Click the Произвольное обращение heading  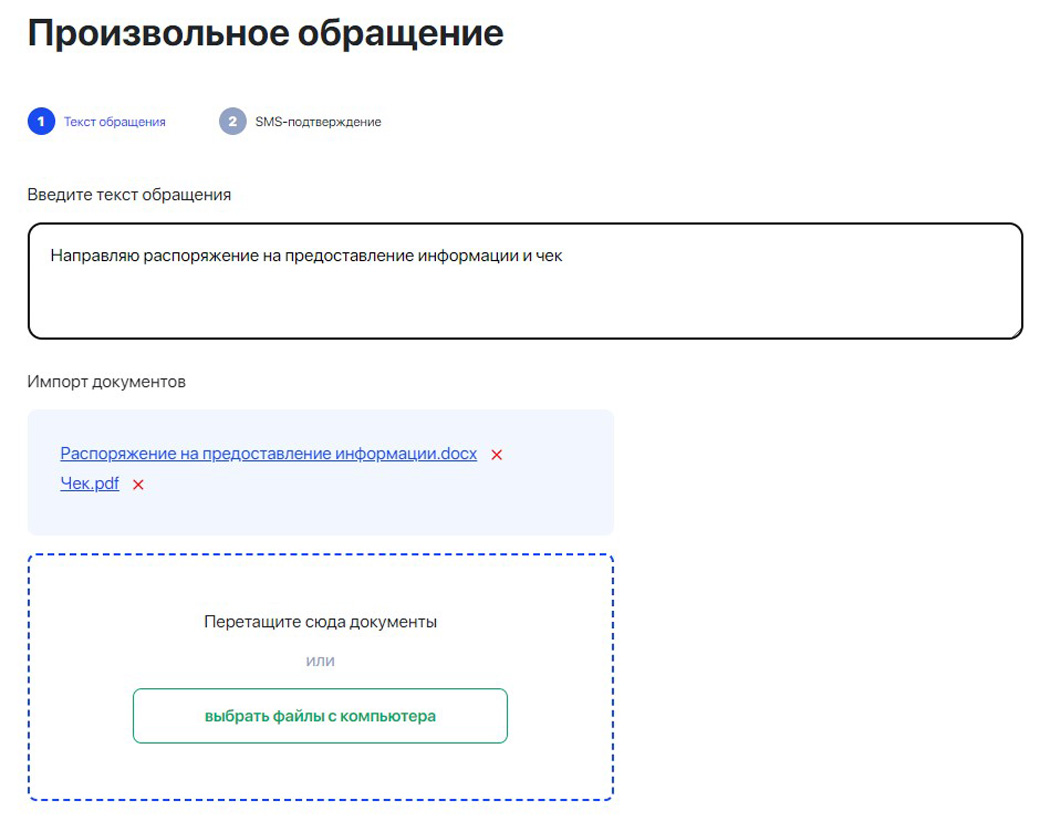pyautogui.click(x=266, y=32)
